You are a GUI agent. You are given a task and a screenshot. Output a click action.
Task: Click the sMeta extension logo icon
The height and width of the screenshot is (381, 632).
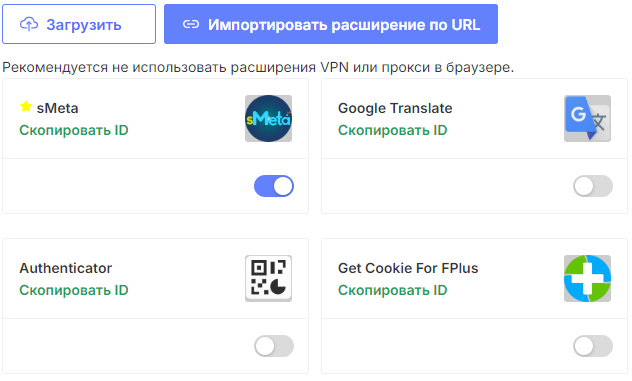coord(268,119)
